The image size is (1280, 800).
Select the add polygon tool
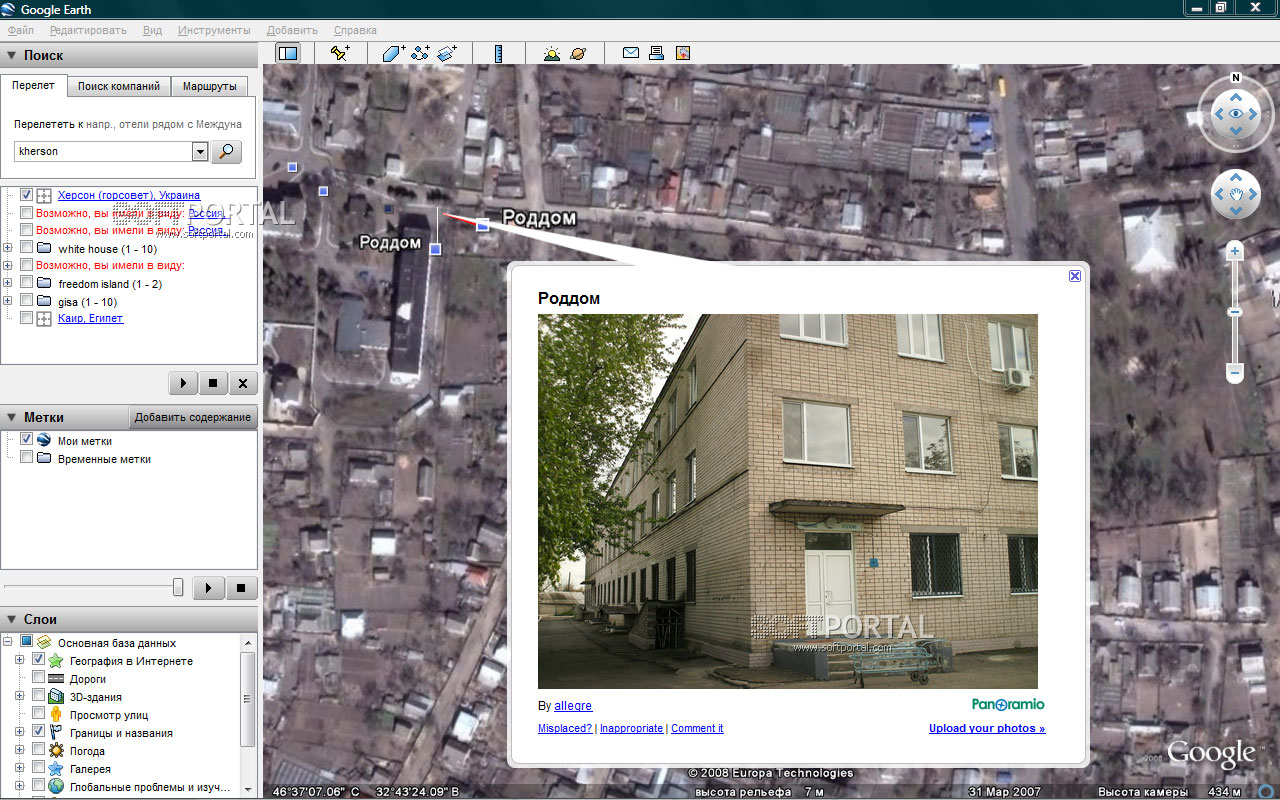pyautogui.click(x=393, y=53)
